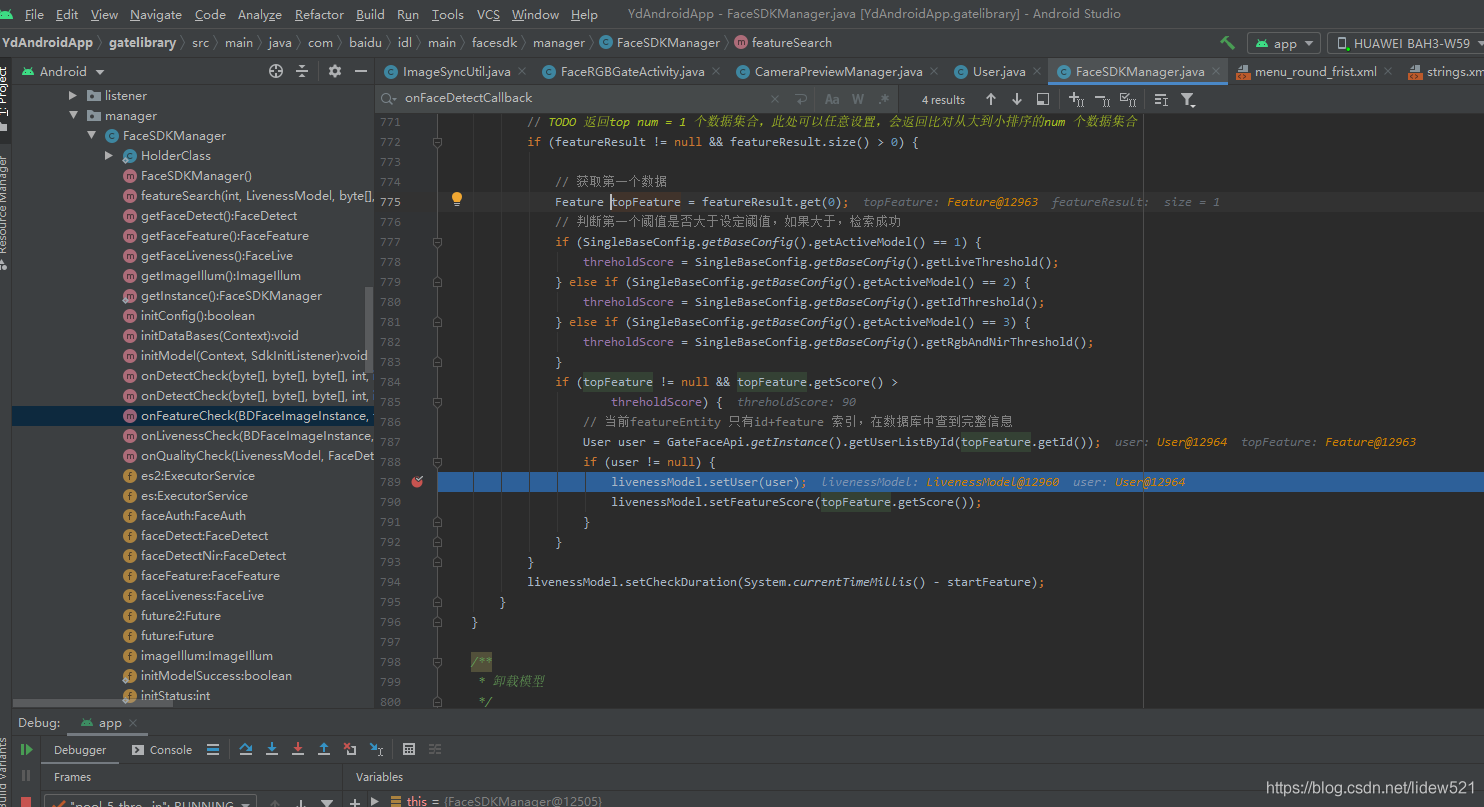Open the HUAWEI BAH3-W59 device dropdown
1484x807 pixels.
(x=1405, y=43)
